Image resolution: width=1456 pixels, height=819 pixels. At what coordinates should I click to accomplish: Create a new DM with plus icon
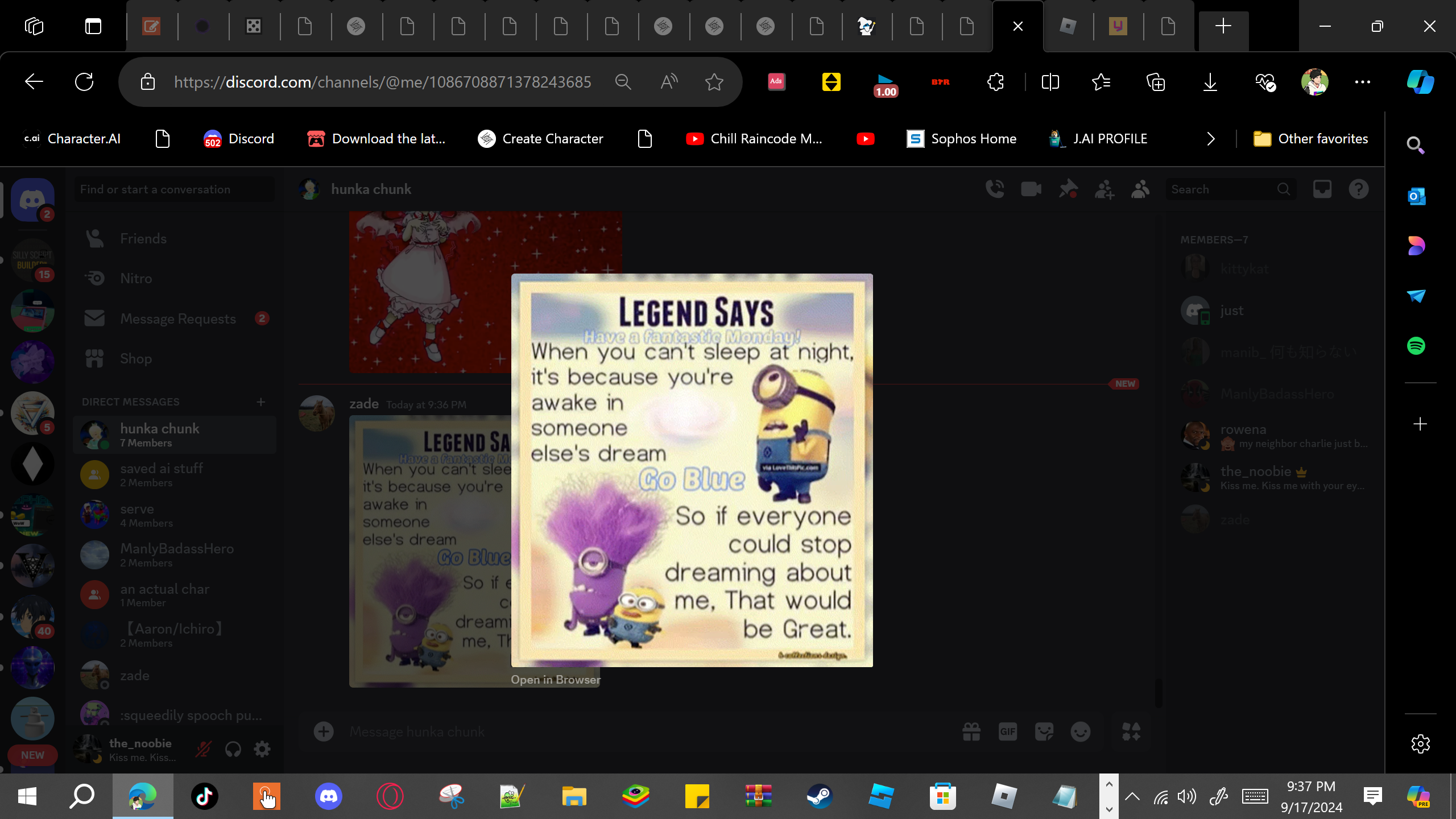click(x=261, y=402)
